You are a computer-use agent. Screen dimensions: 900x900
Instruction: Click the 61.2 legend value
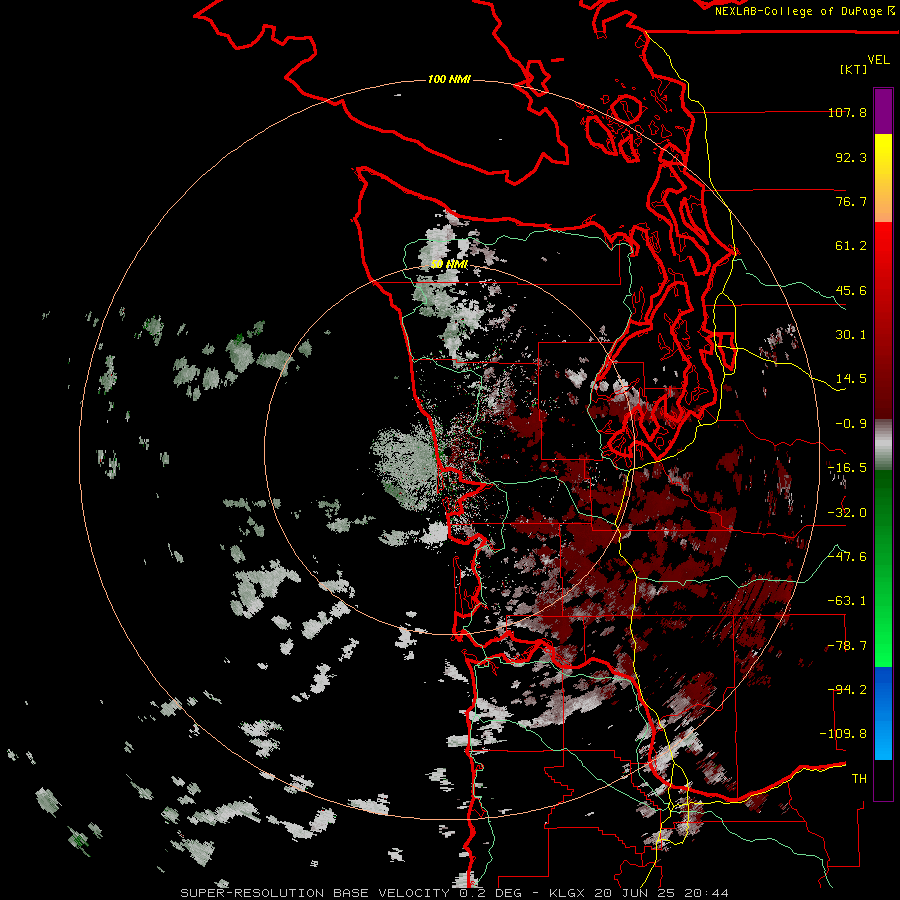(x=851, y=246)
